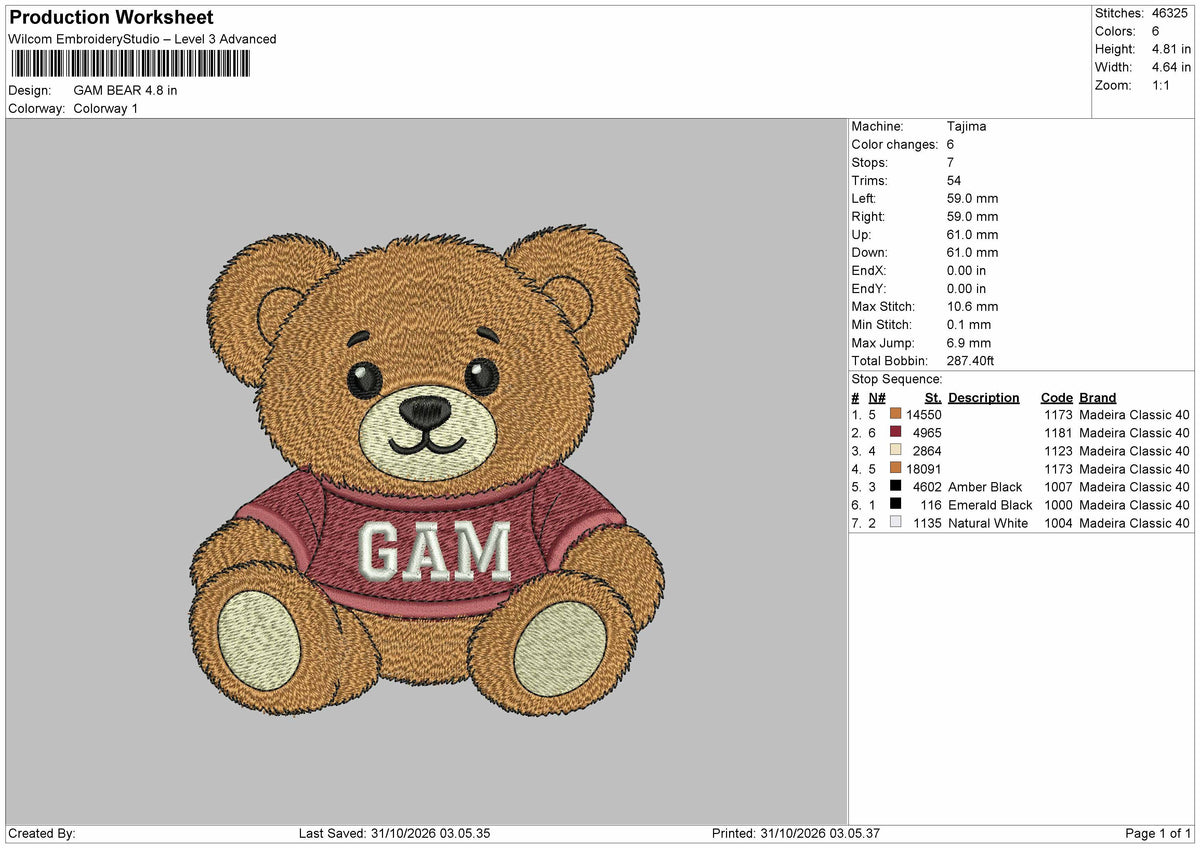Click the 'Natural White' description
Image resolution: width=1200 pixels, height=848 pixels.
(x=989, y=522)
